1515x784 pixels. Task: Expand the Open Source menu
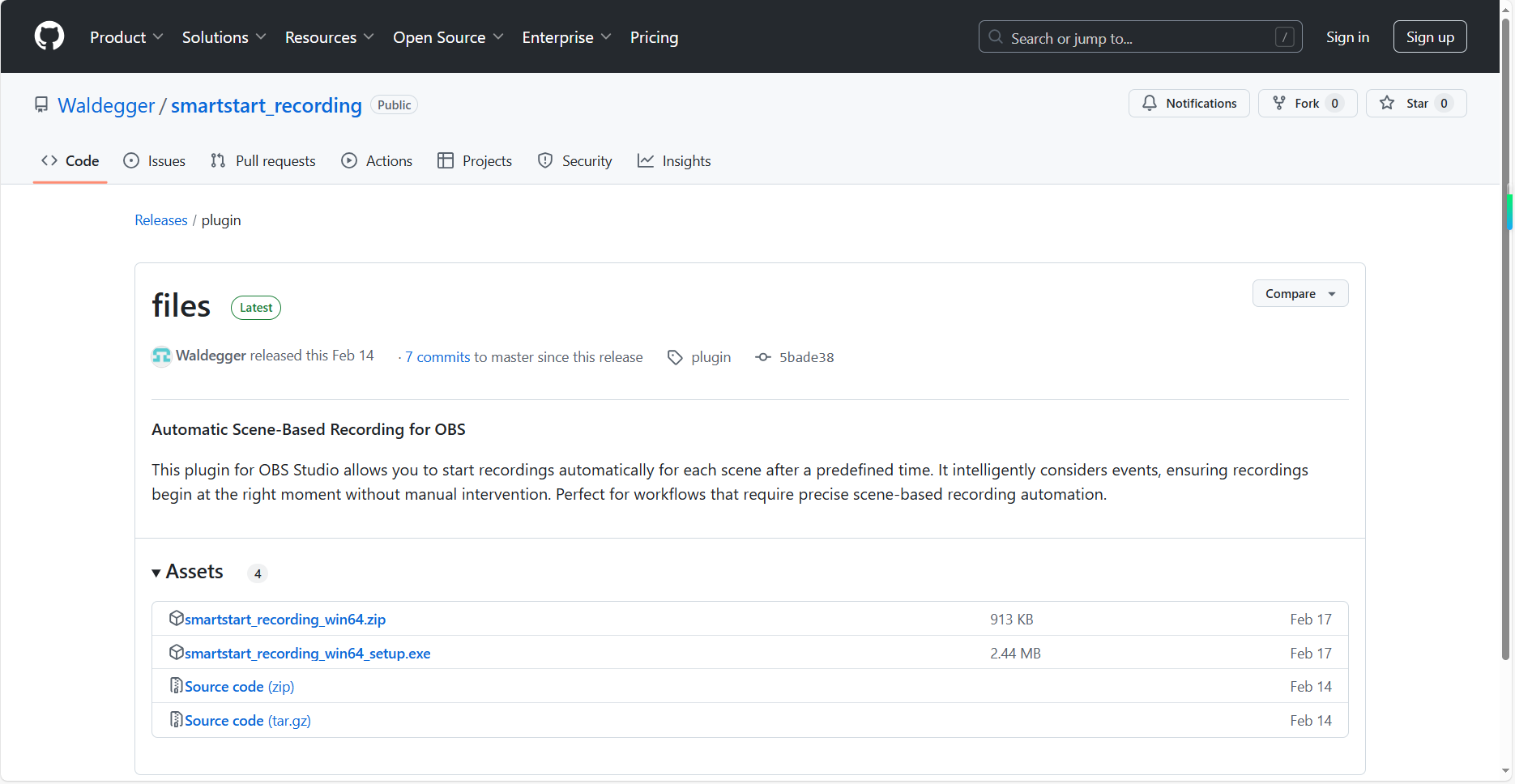pyautogui.click(x=448, y=37)
